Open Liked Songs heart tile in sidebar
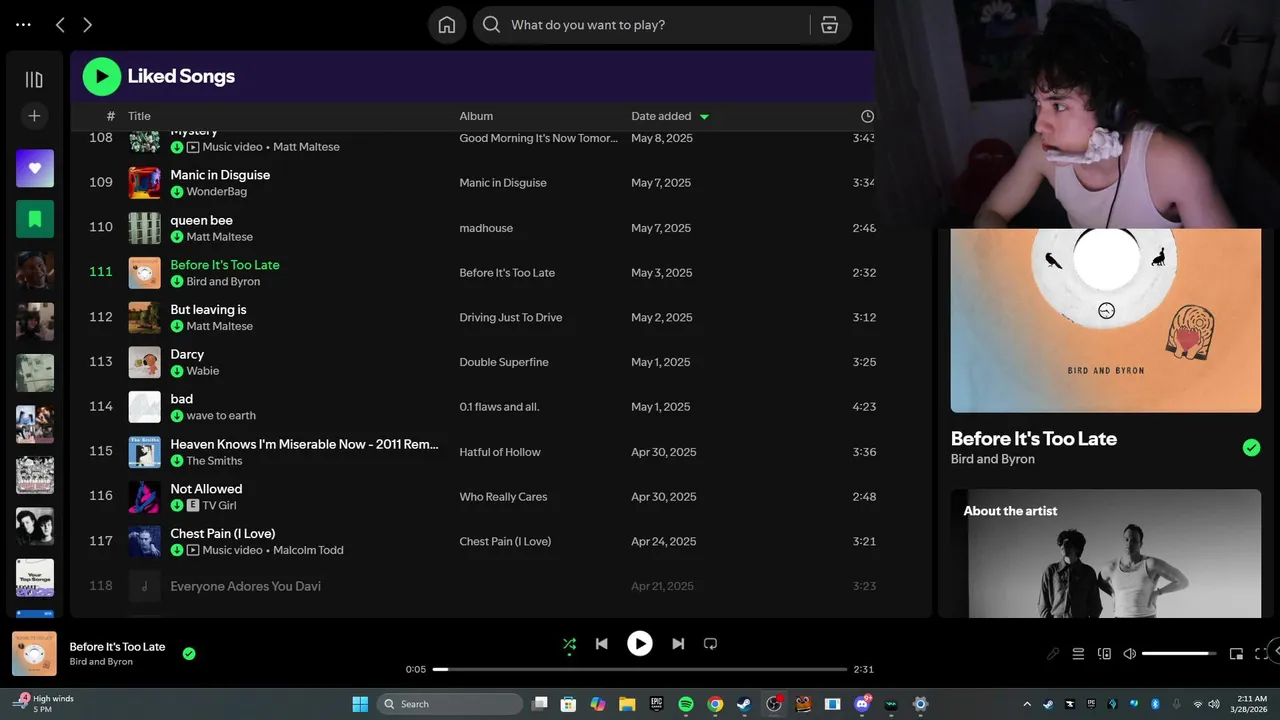This screenshot has width=1280, height=720. [35, 168]
